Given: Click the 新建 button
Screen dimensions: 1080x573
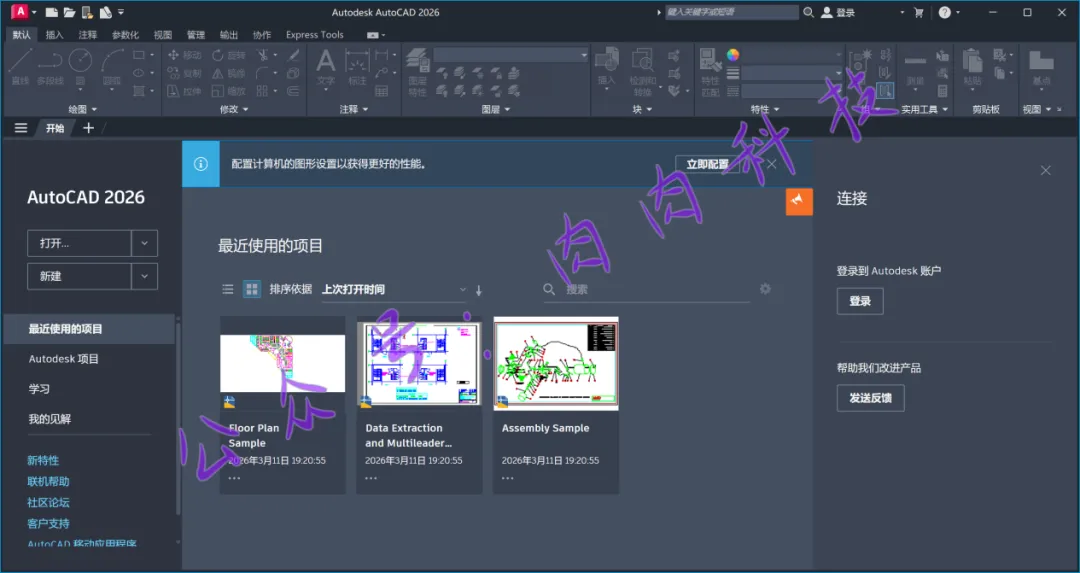Looking at the screenshot, I should tap(79, 276).
